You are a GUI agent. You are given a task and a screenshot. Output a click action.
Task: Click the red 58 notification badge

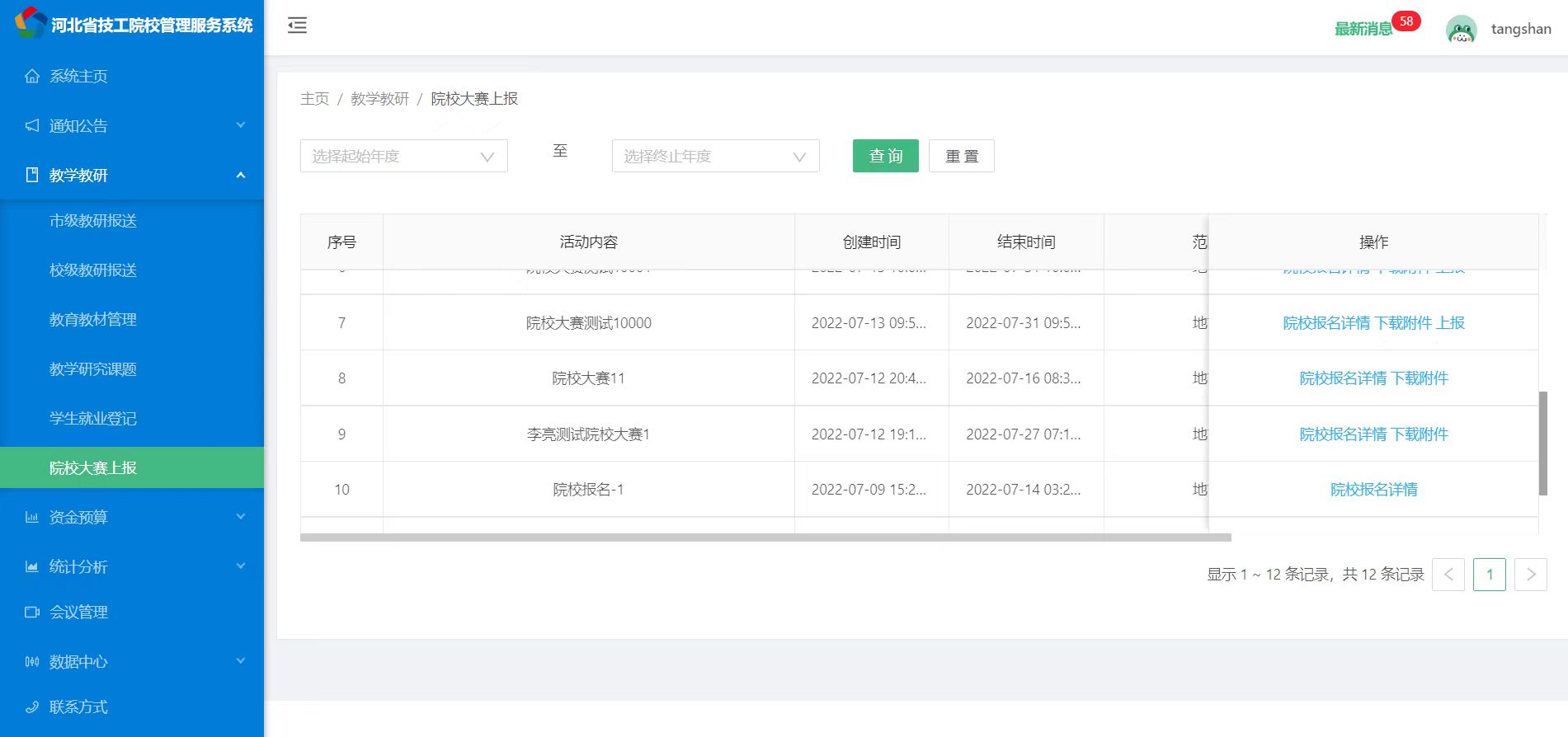tap(1406, 21)
